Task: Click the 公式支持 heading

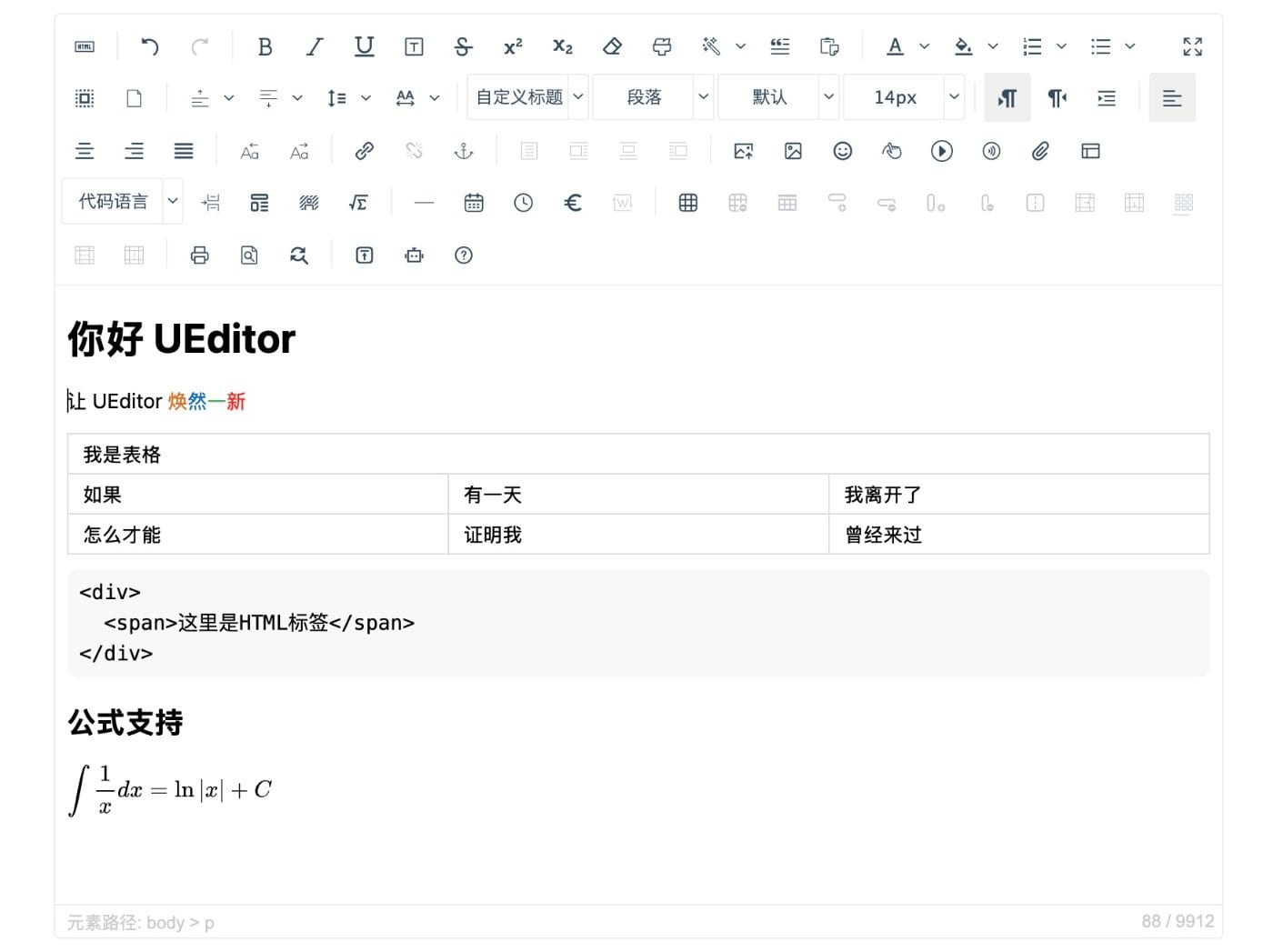Action: pyautogui.click(x=125, y=723)
